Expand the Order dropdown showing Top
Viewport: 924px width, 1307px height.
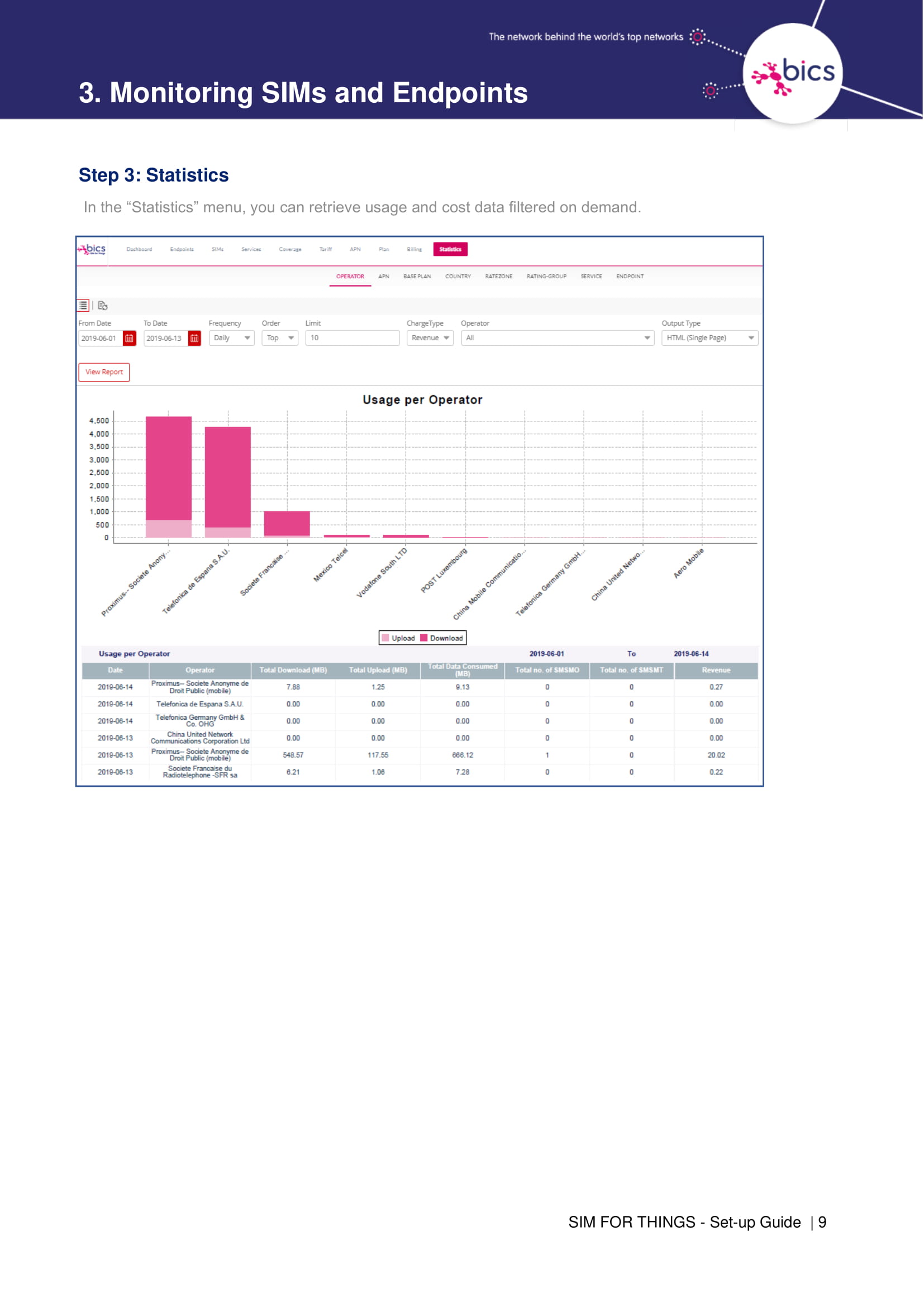click(x=280, y=338)
